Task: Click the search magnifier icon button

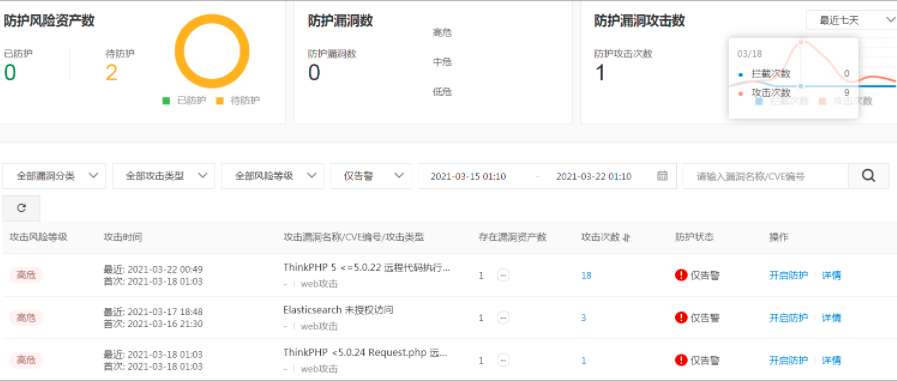Action: pos(868,176)
